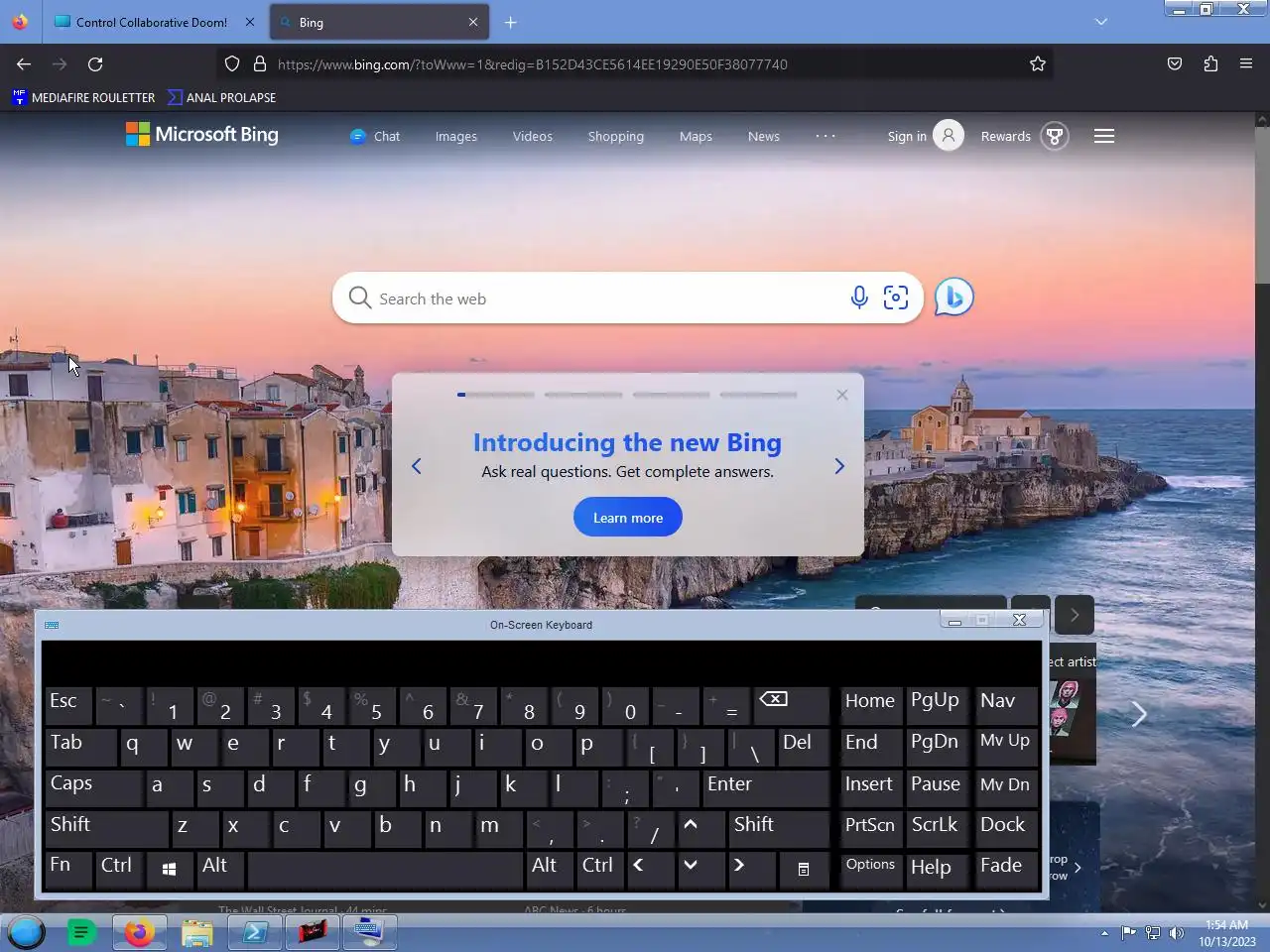Expand the more options dots in Bing nav
1270x952 pixels.
click(x=825, y=136)
